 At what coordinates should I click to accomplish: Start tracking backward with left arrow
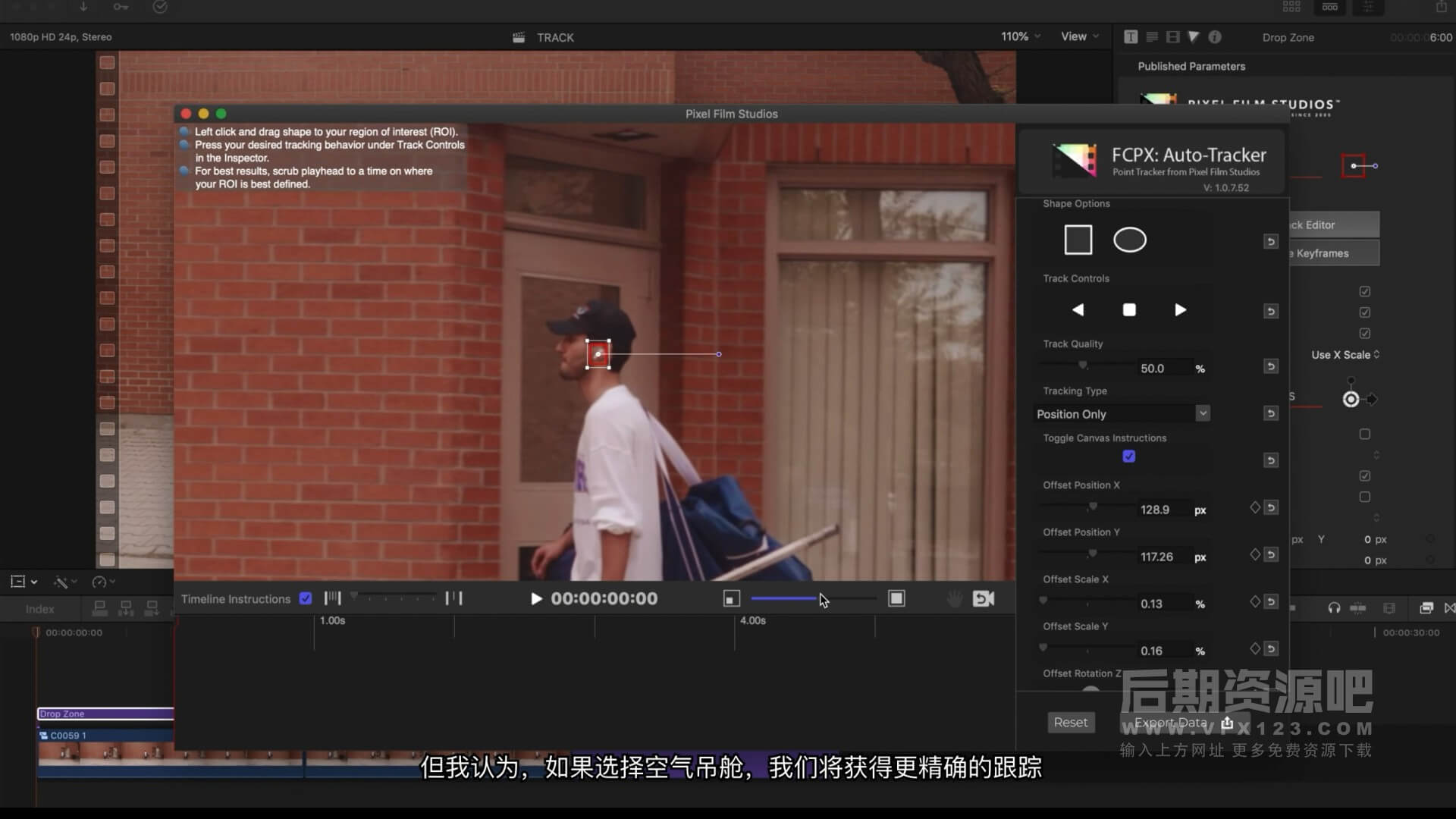(x=1078, y=309)
